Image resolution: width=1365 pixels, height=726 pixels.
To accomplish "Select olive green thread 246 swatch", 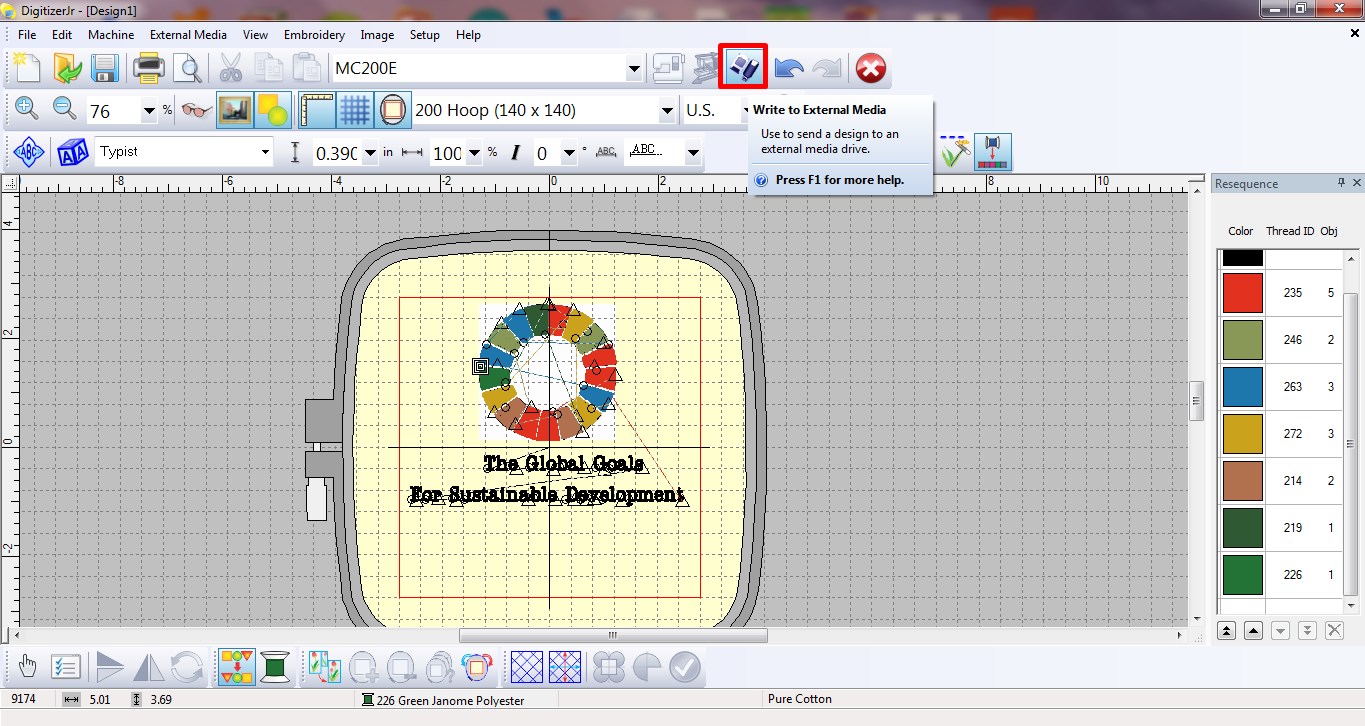I will click(1243, 340).
